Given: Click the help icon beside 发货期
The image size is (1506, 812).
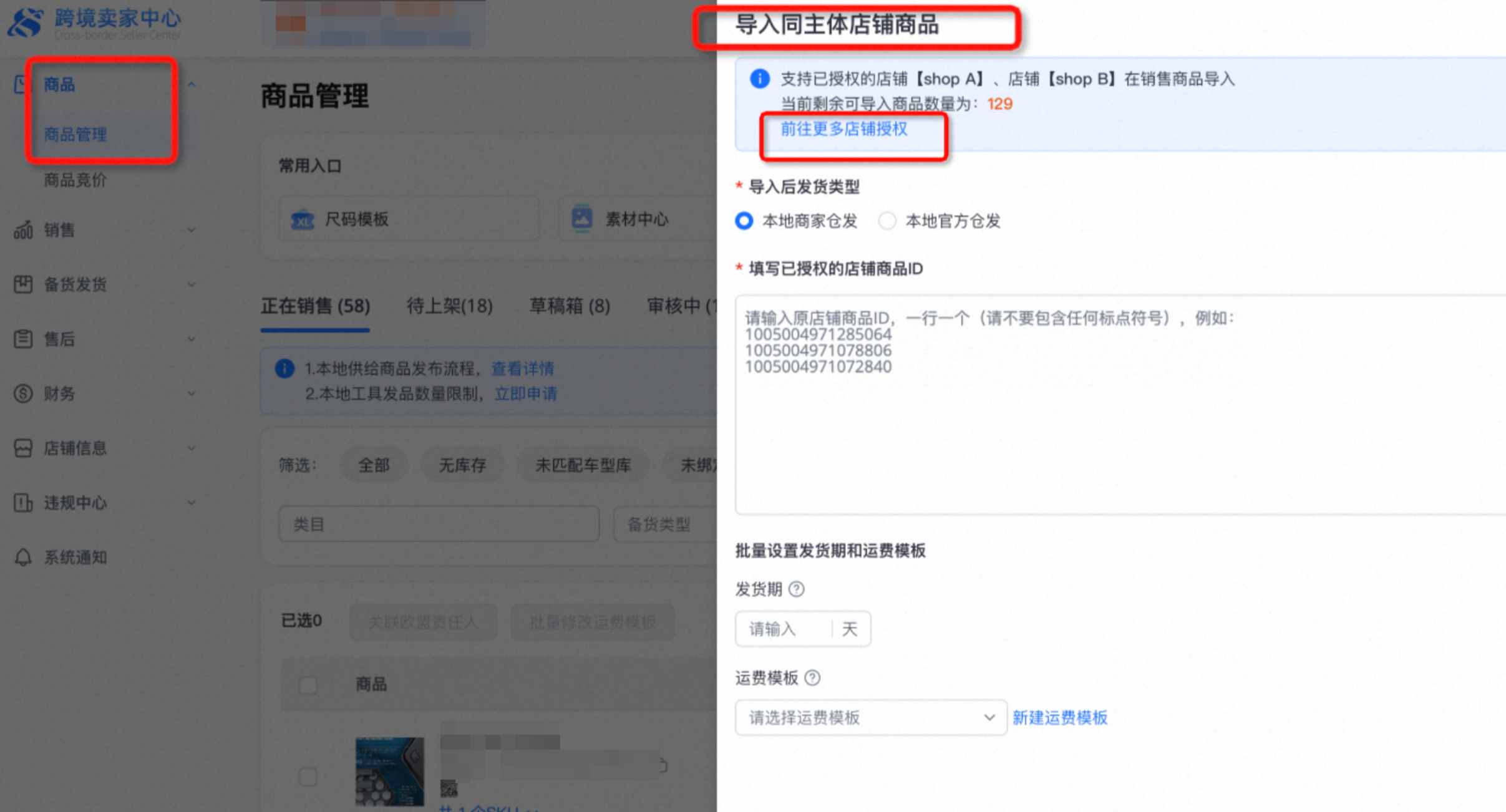Looking at the screenshot, I should [797, 589].
